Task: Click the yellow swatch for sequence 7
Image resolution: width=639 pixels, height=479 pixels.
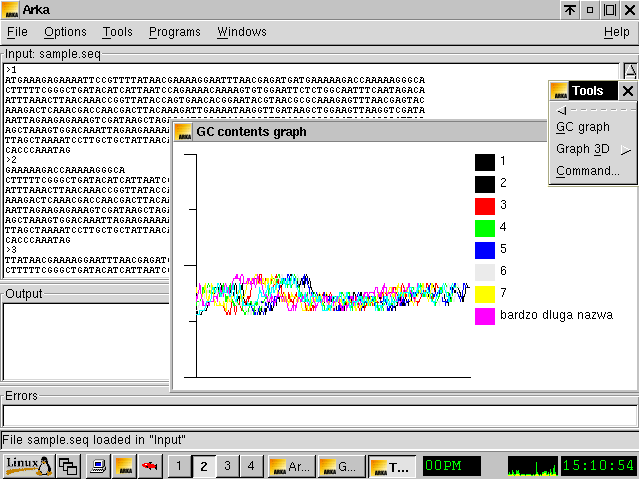Action: 485,294
